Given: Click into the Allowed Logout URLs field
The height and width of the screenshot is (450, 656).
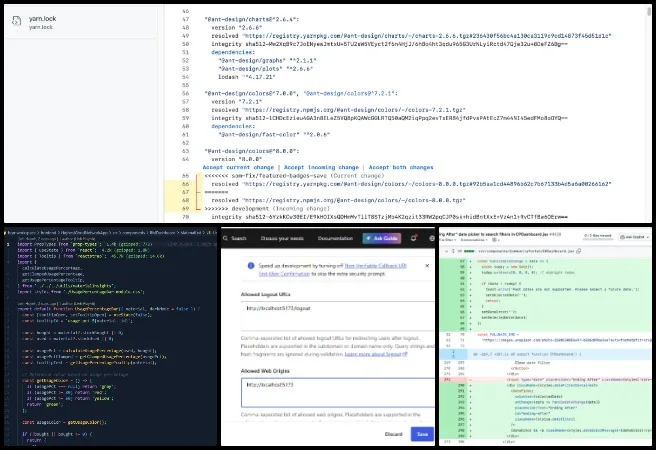Looking at the screenshot, I should (338, 316).
